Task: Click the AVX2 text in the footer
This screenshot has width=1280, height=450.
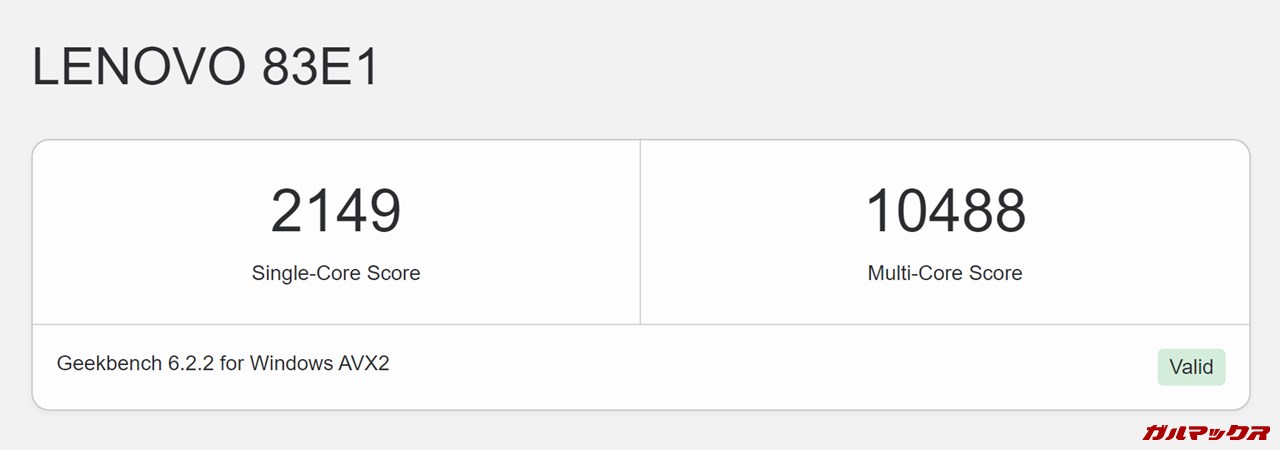Action: click(366, 363)
